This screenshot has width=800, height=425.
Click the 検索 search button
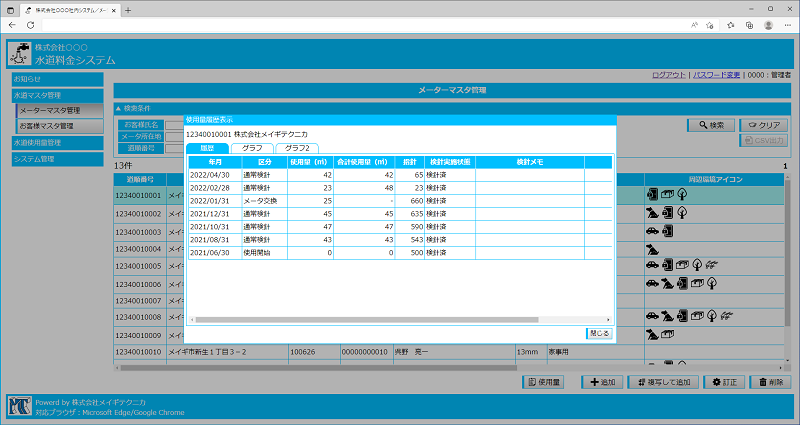tap(711, 125)
